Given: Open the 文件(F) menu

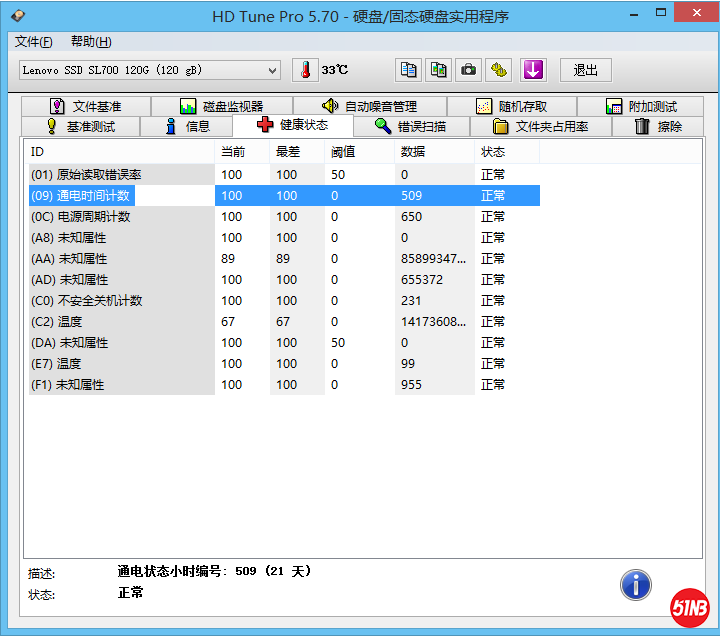Looking at the screenshot, I should point(34,42).
